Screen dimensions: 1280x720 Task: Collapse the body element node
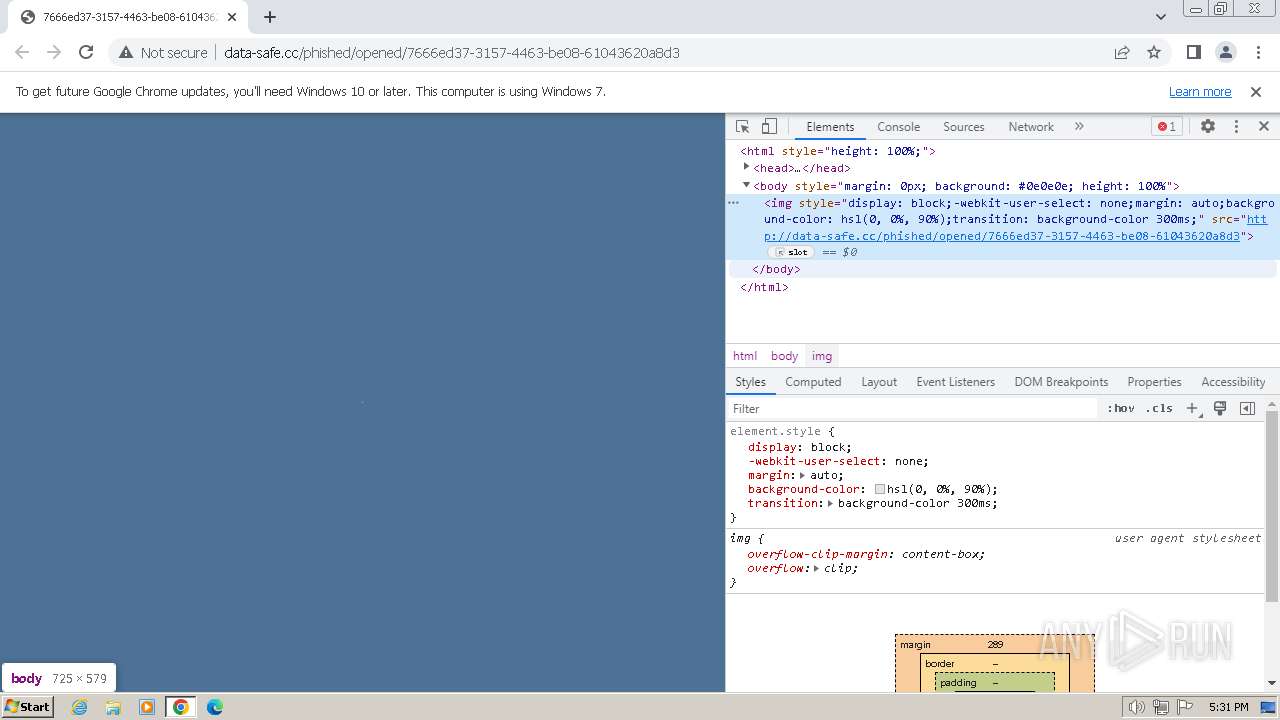point(746,185)
